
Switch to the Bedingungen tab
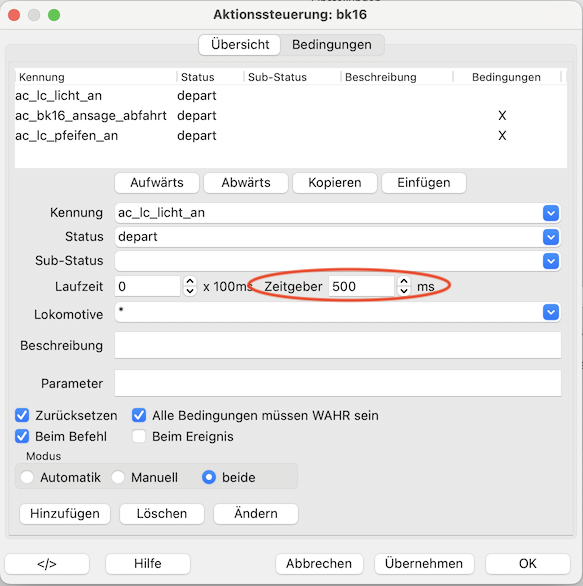pyautogui.click(x=332, y=44)
